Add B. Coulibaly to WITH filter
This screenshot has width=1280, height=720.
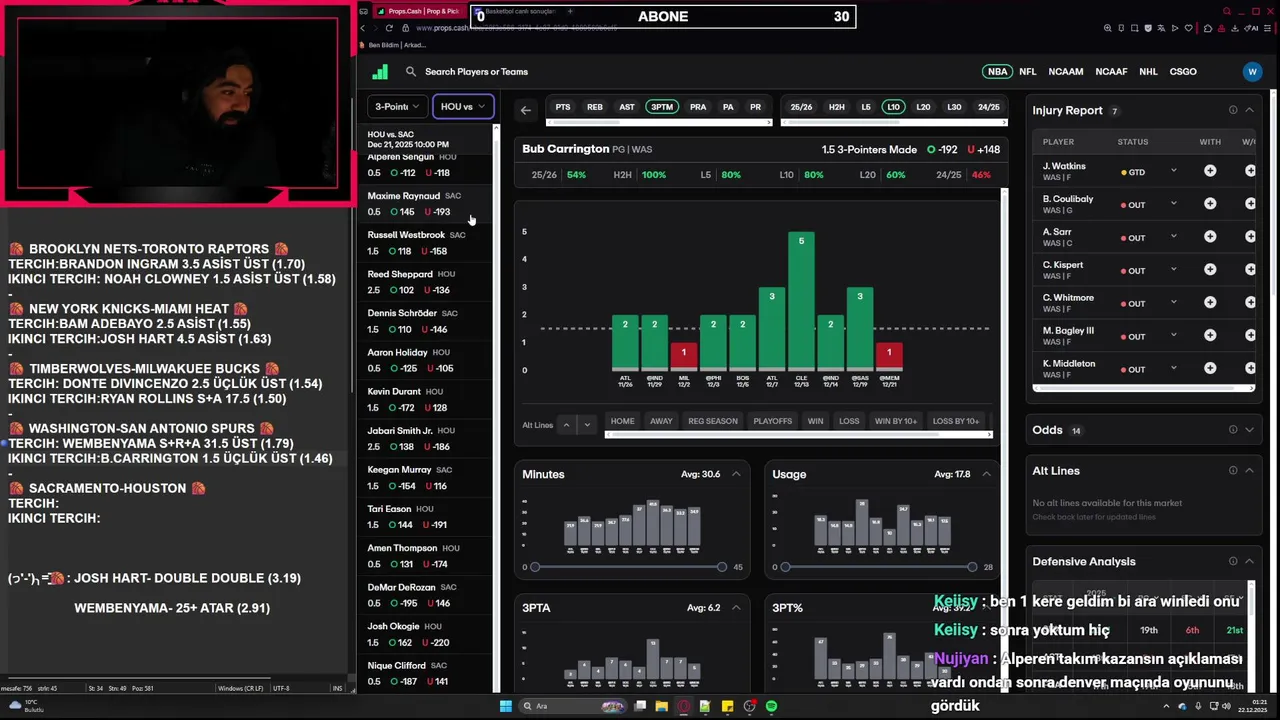point(1210,204)
